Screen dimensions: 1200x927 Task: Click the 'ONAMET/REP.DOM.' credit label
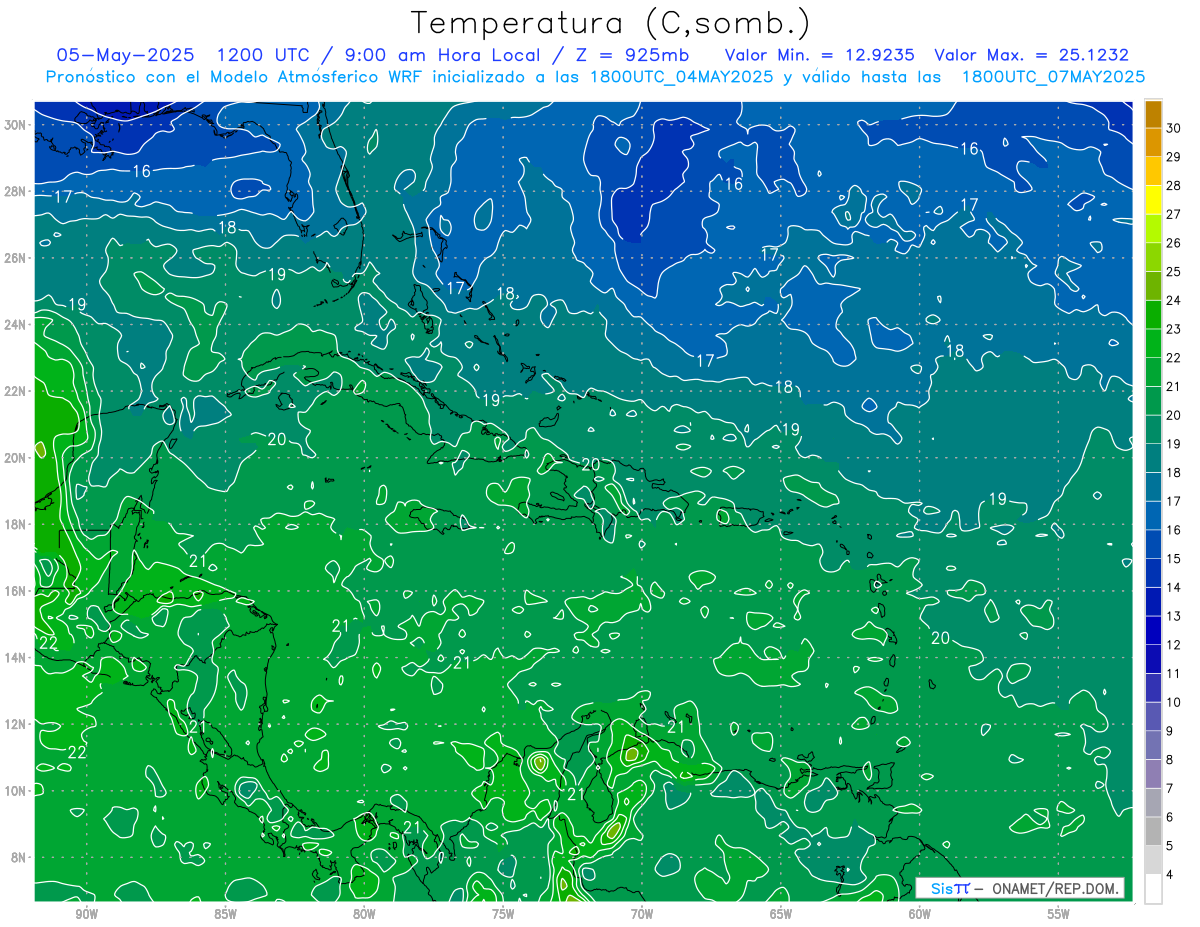point(1053,888)
